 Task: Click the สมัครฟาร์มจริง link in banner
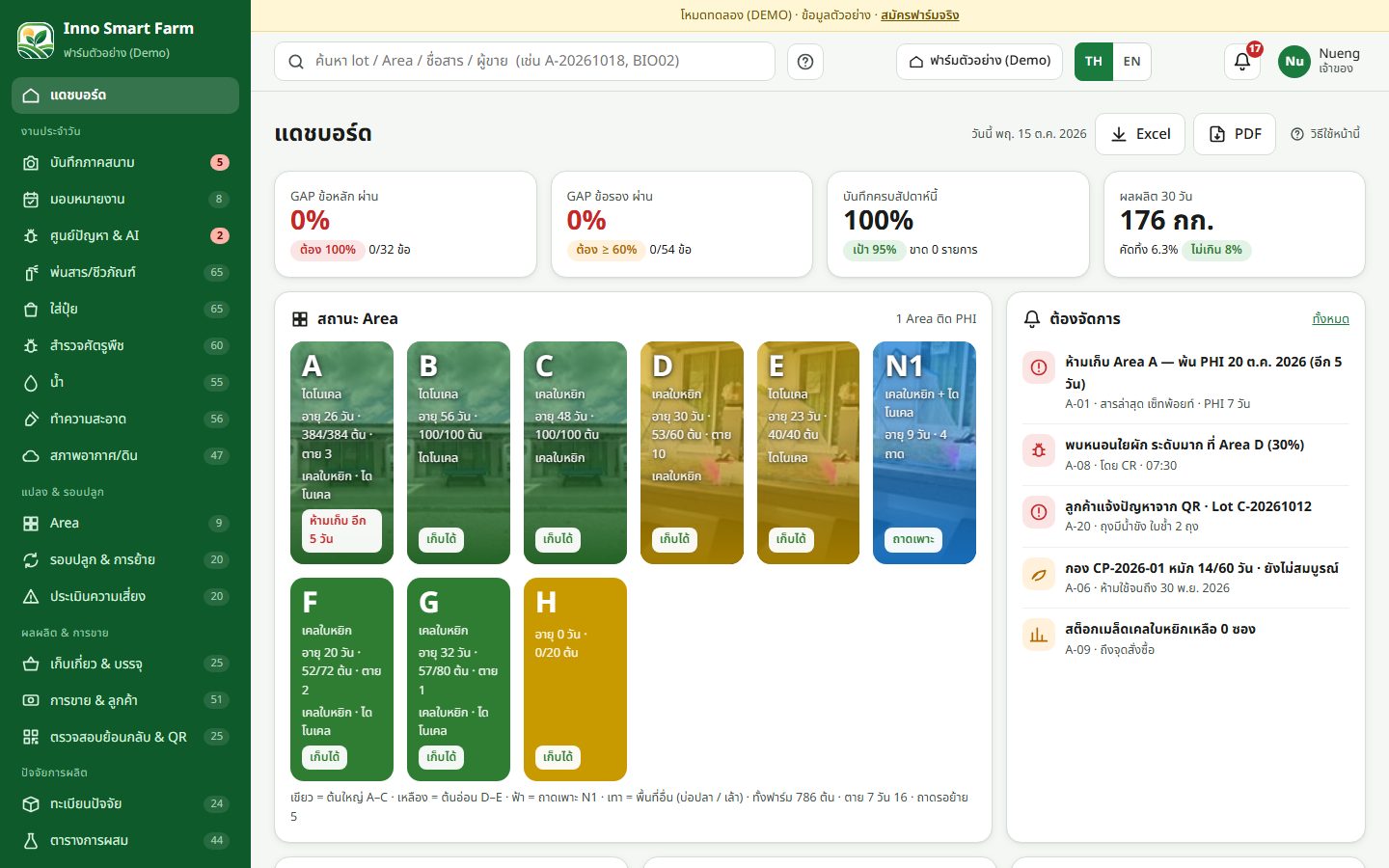(919, 15)
